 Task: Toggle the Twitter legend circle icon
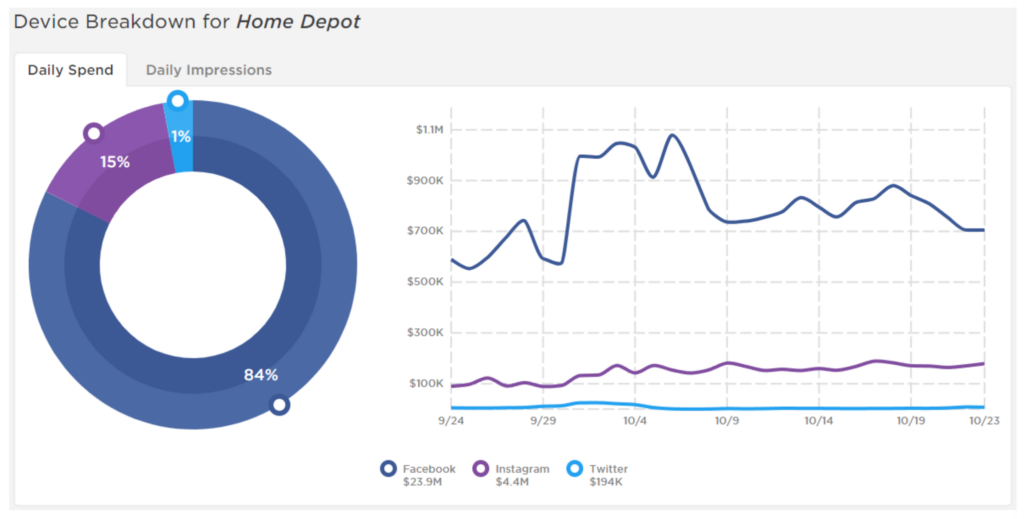[x=575, y=469]
